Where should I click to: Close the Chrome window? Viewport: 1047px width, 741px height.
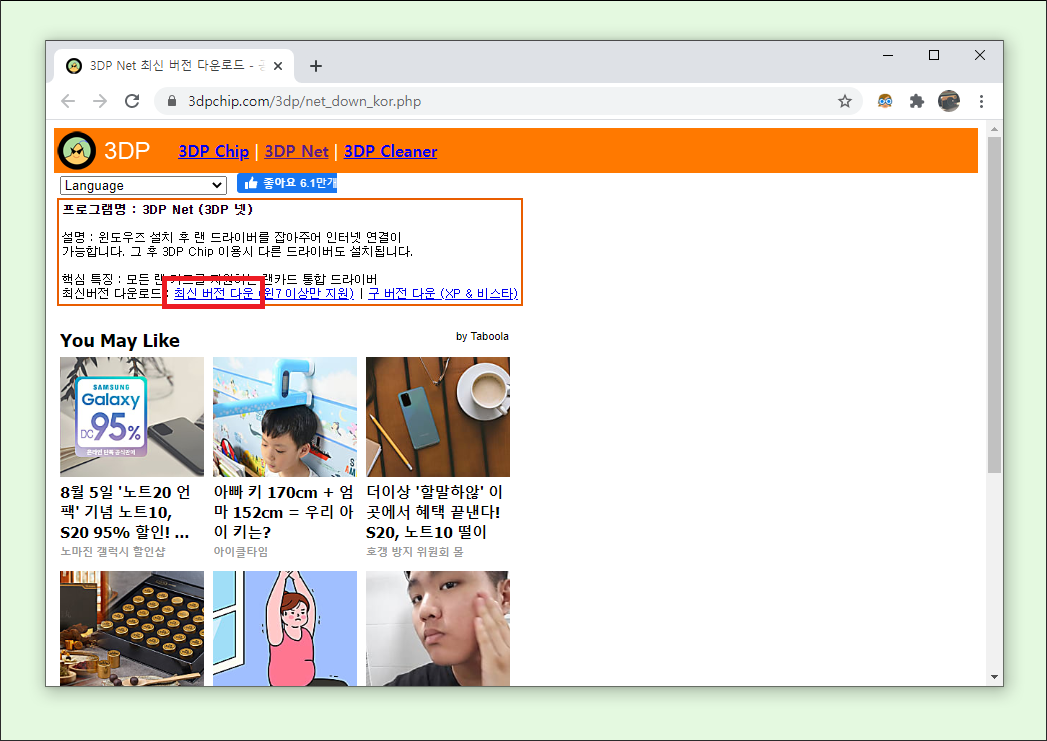pos(980,55)
